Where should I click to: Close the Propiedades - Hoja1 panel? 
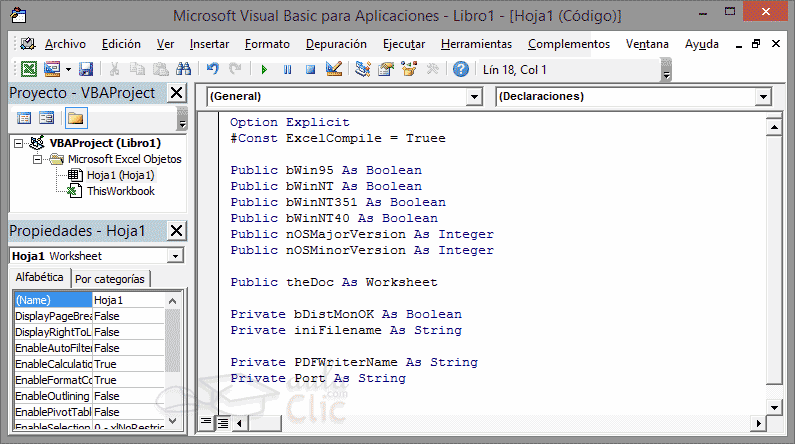point(176,231)
